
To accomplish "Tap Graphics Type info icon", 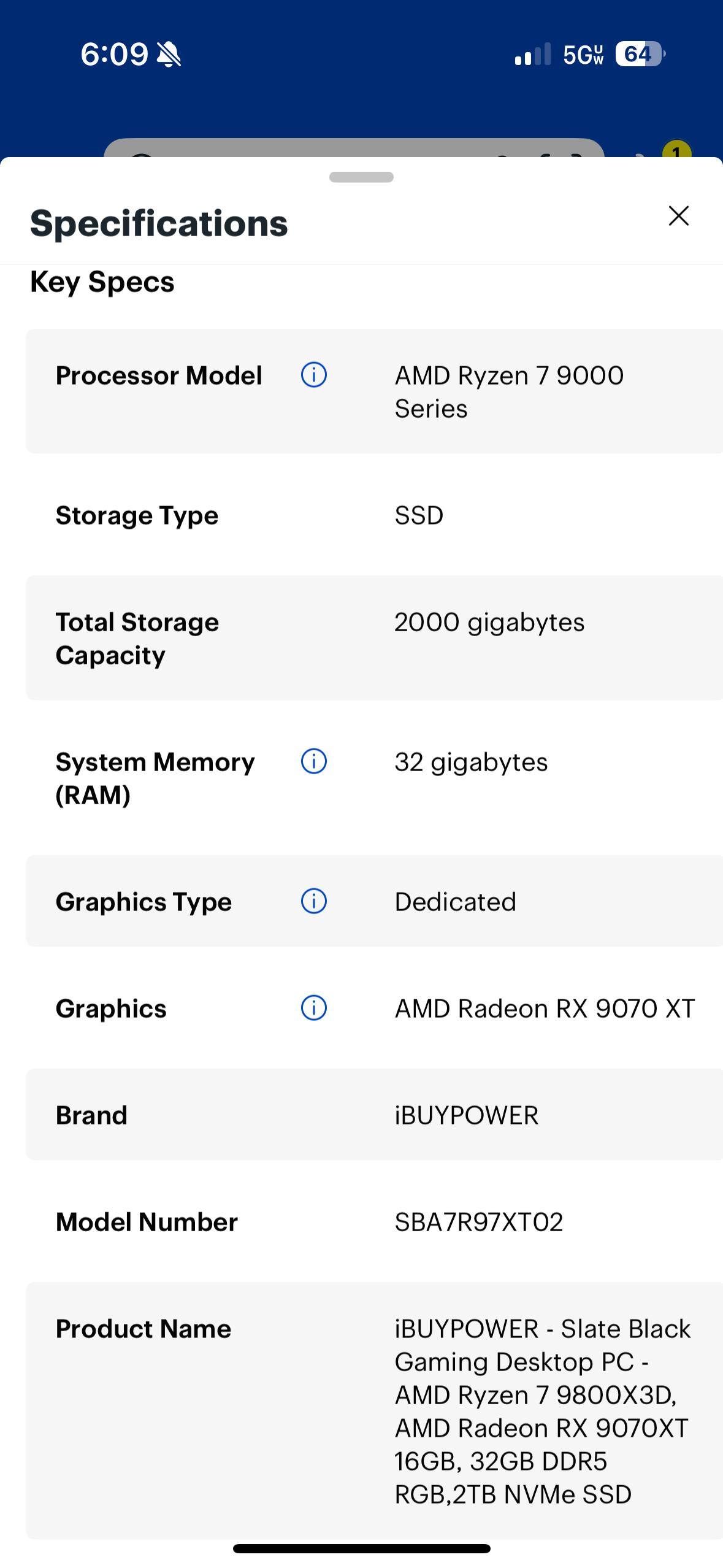I will 313,901.
